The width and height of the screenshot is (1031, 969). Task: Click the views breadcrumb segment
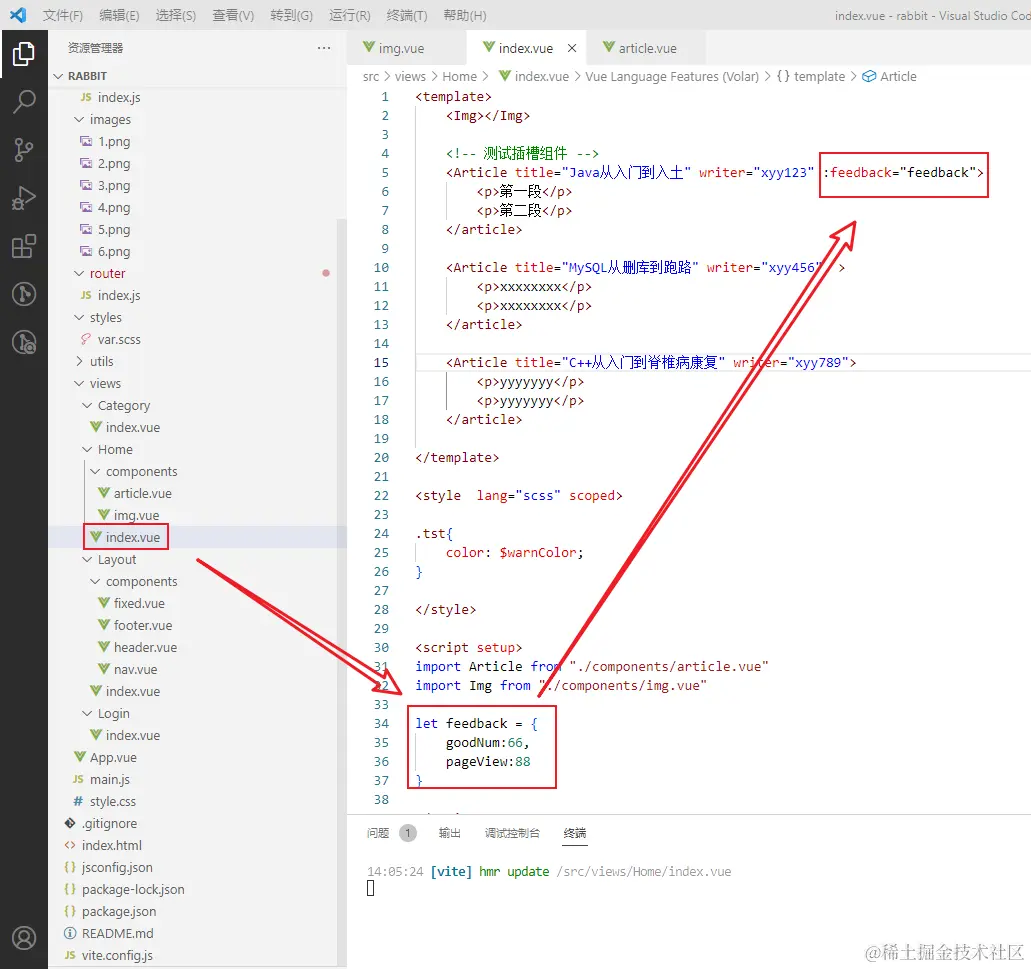[x=410, y=76]
